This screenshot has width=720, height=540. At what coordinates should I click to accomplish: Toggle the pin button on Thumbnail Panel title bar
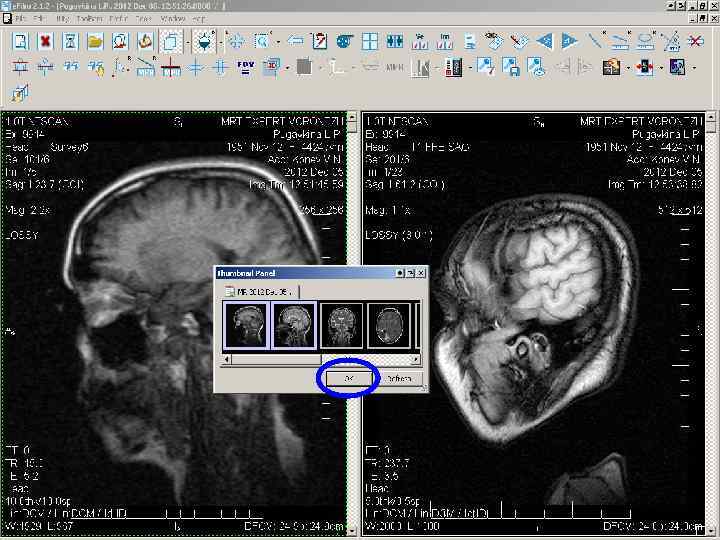400,273
